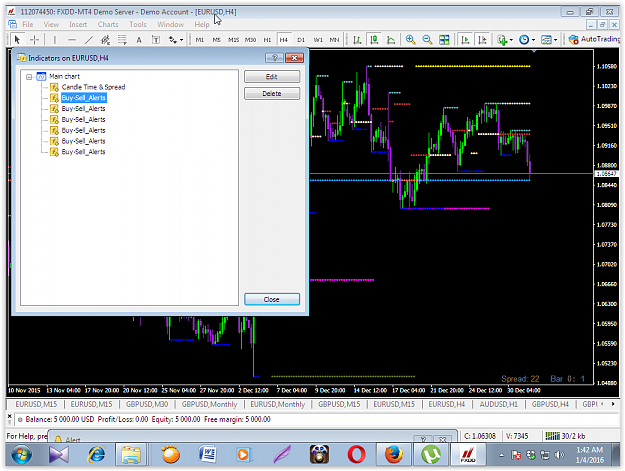
Task: Toggle chart shift from right border
Action: 482,39
